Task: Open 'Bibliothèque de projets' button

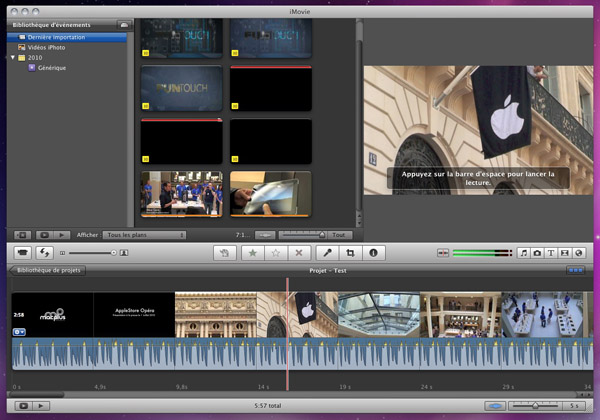Action: 47,270
